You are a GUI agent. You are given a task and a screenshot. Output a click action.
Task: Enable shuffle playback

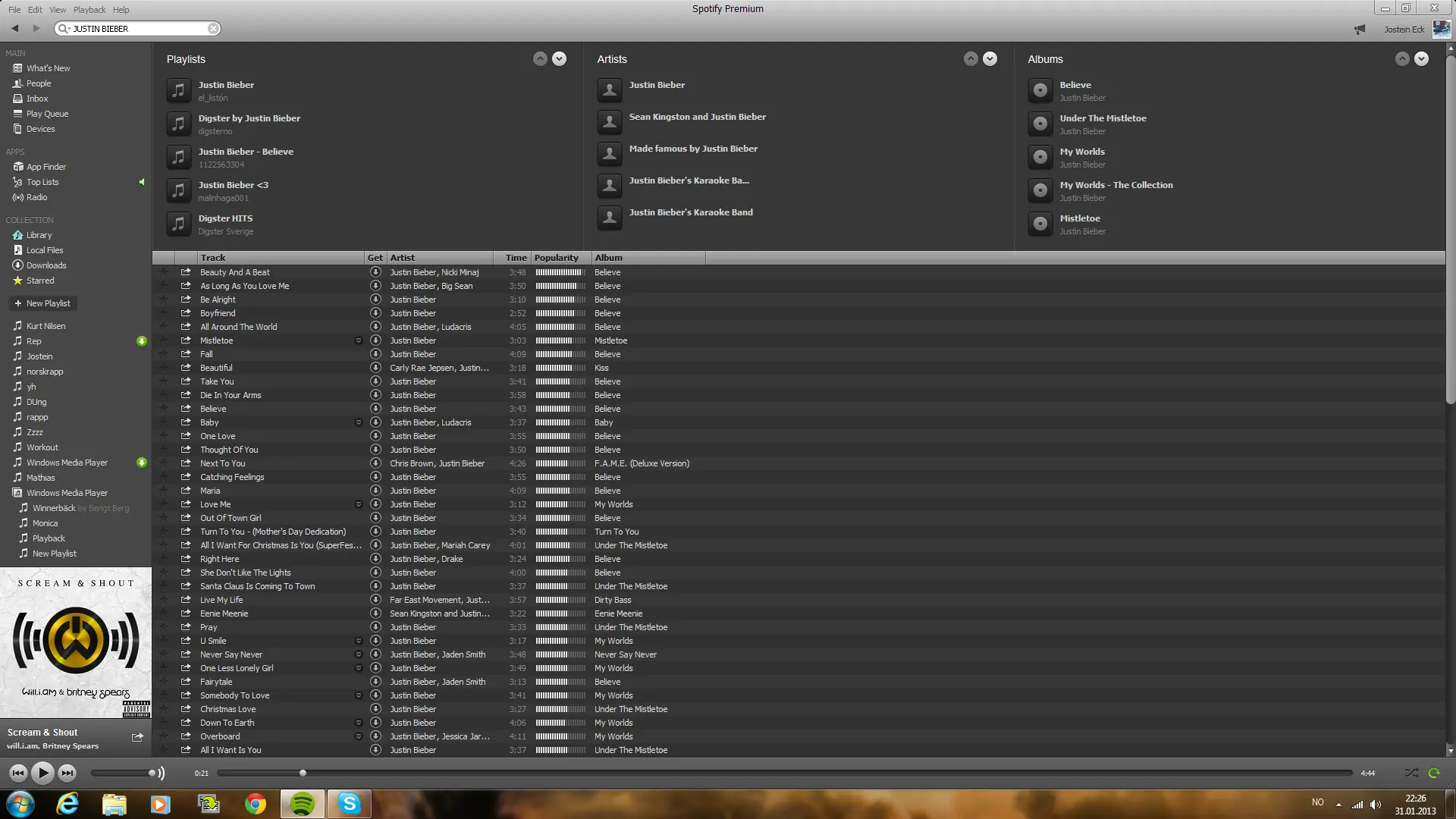1412,773
